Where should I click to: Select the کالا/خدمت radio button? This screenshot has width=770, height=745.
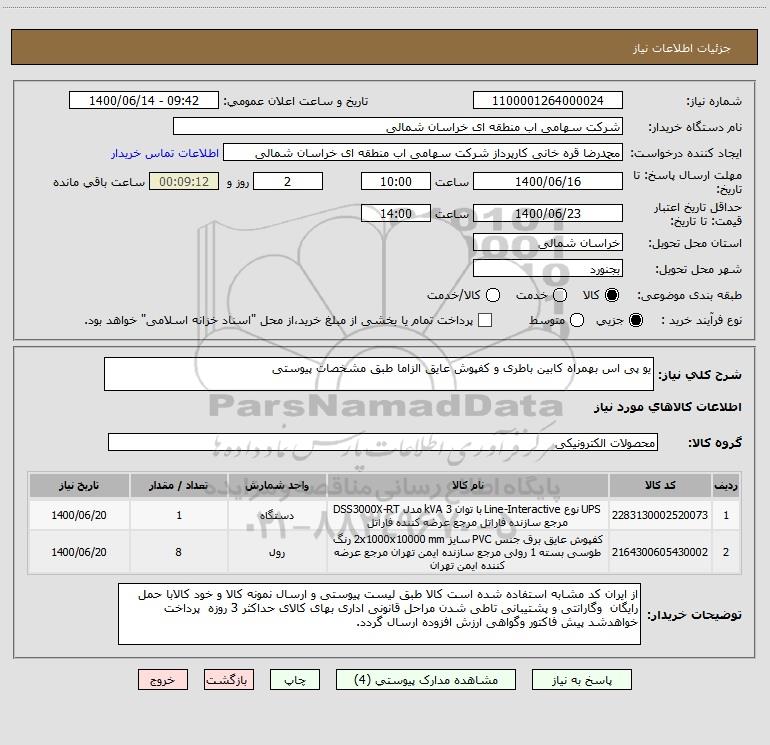pyautogui.click(x=493, y=295)
